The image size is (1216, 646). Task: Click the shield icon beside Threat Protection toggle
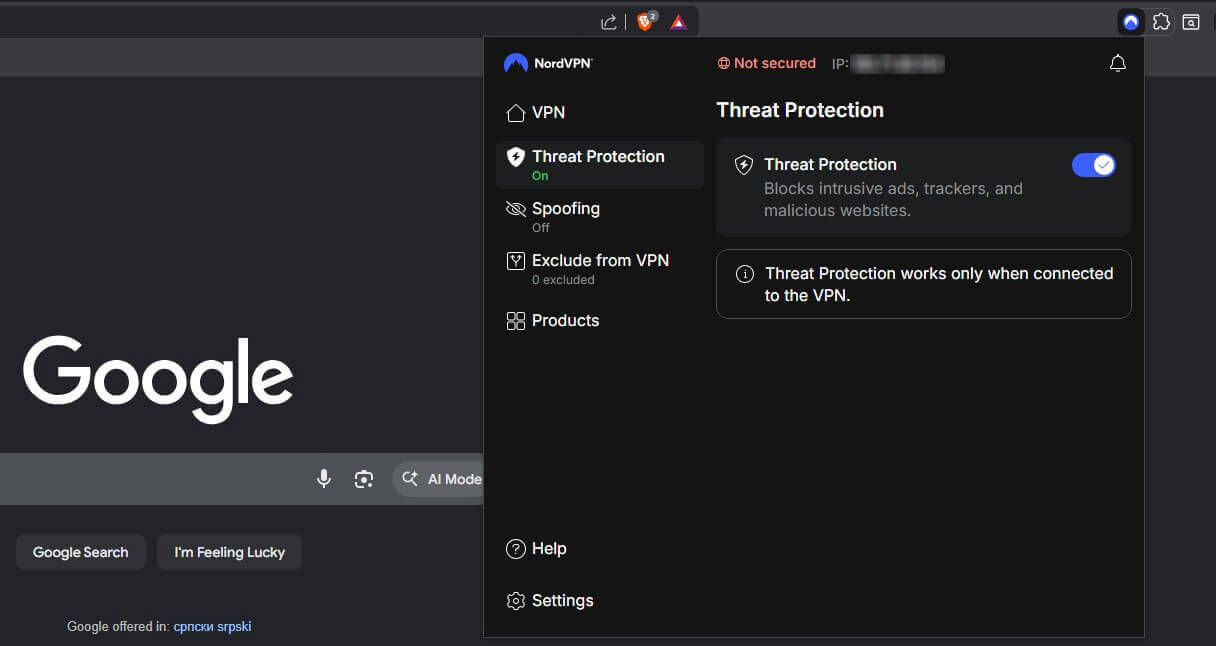click(x=744, y=165)
